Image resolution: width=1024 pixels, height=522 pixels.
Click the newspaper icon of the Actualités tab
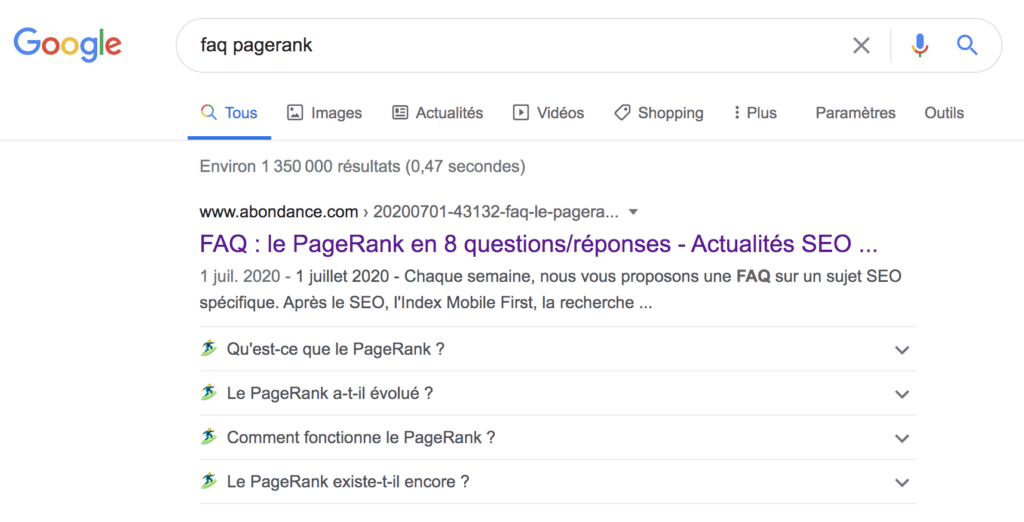point(400,112)
